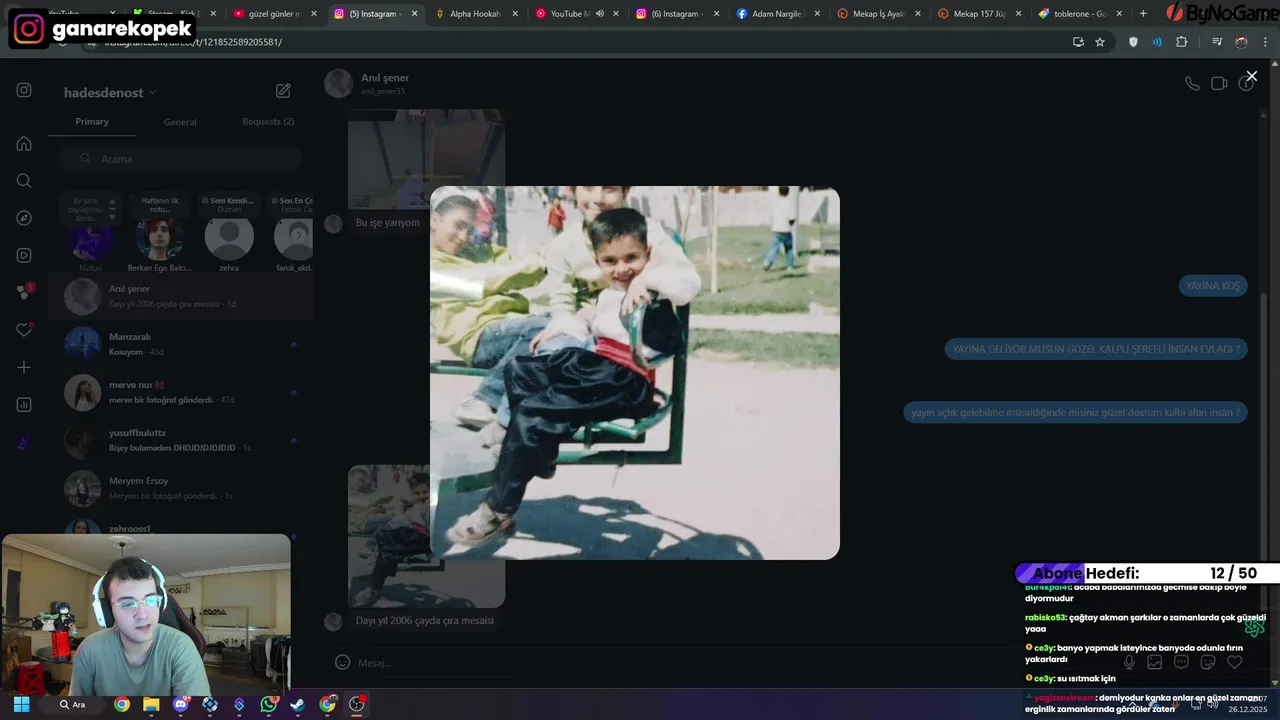Switch to the toblerone Google tab
Viewport: 1280px width, 720px height.
tap(1078, 14)
